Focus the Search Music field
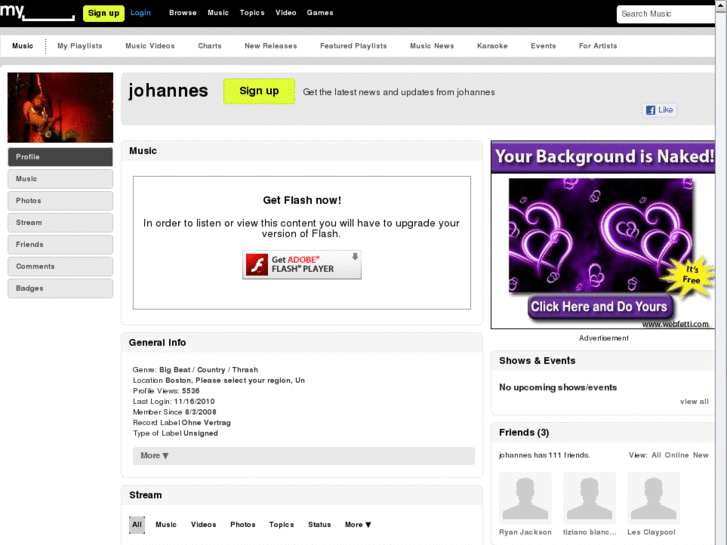The image size is (727, 545). click(x=666, y=14)
